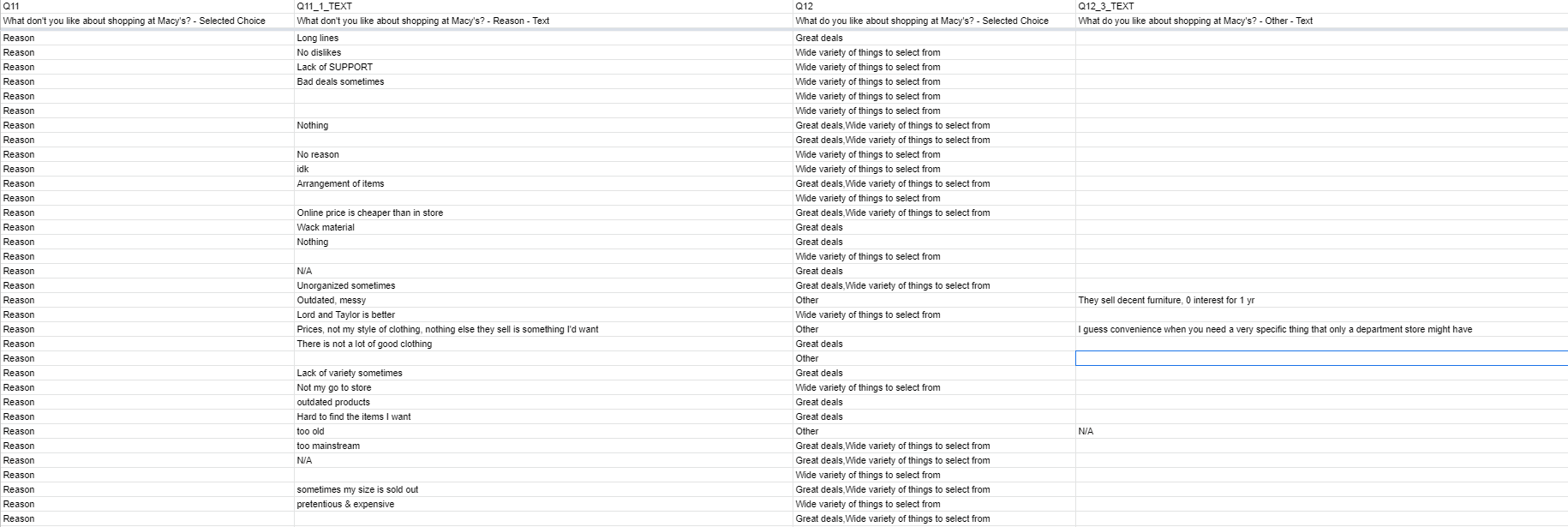Click the 'What do you like... Other - Text' header
This screenshot has width=1568, height=527.
[1321, 21]
